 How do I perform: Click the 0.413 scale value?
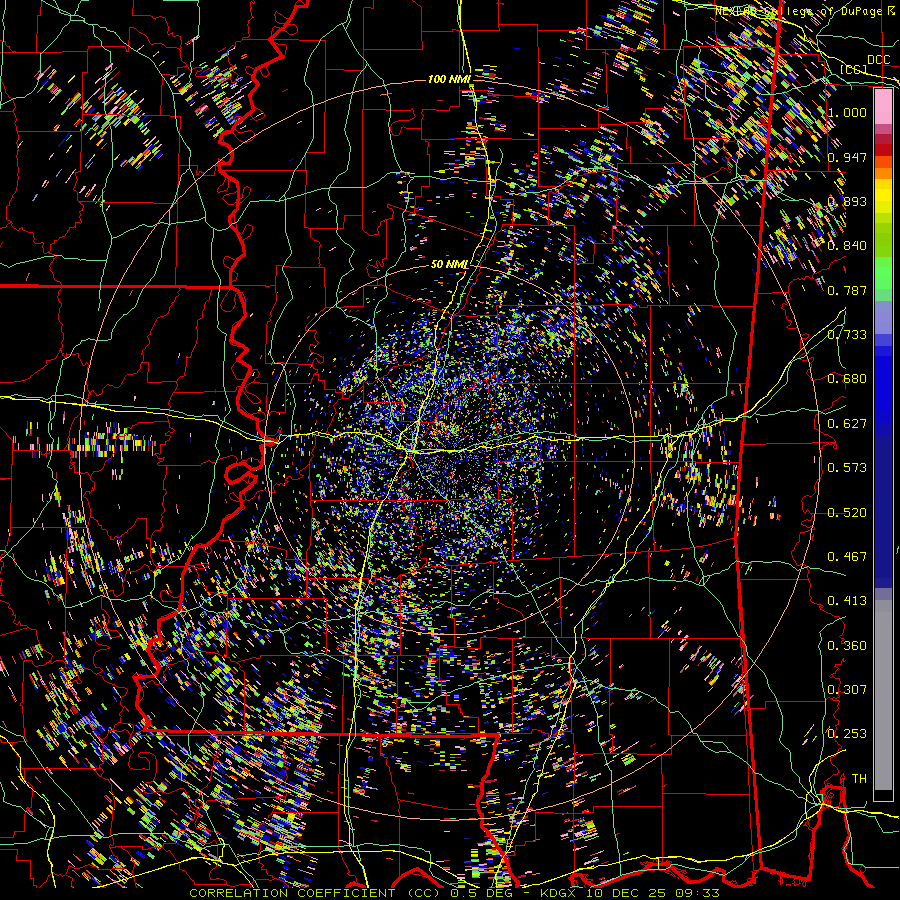click(847, 600)
